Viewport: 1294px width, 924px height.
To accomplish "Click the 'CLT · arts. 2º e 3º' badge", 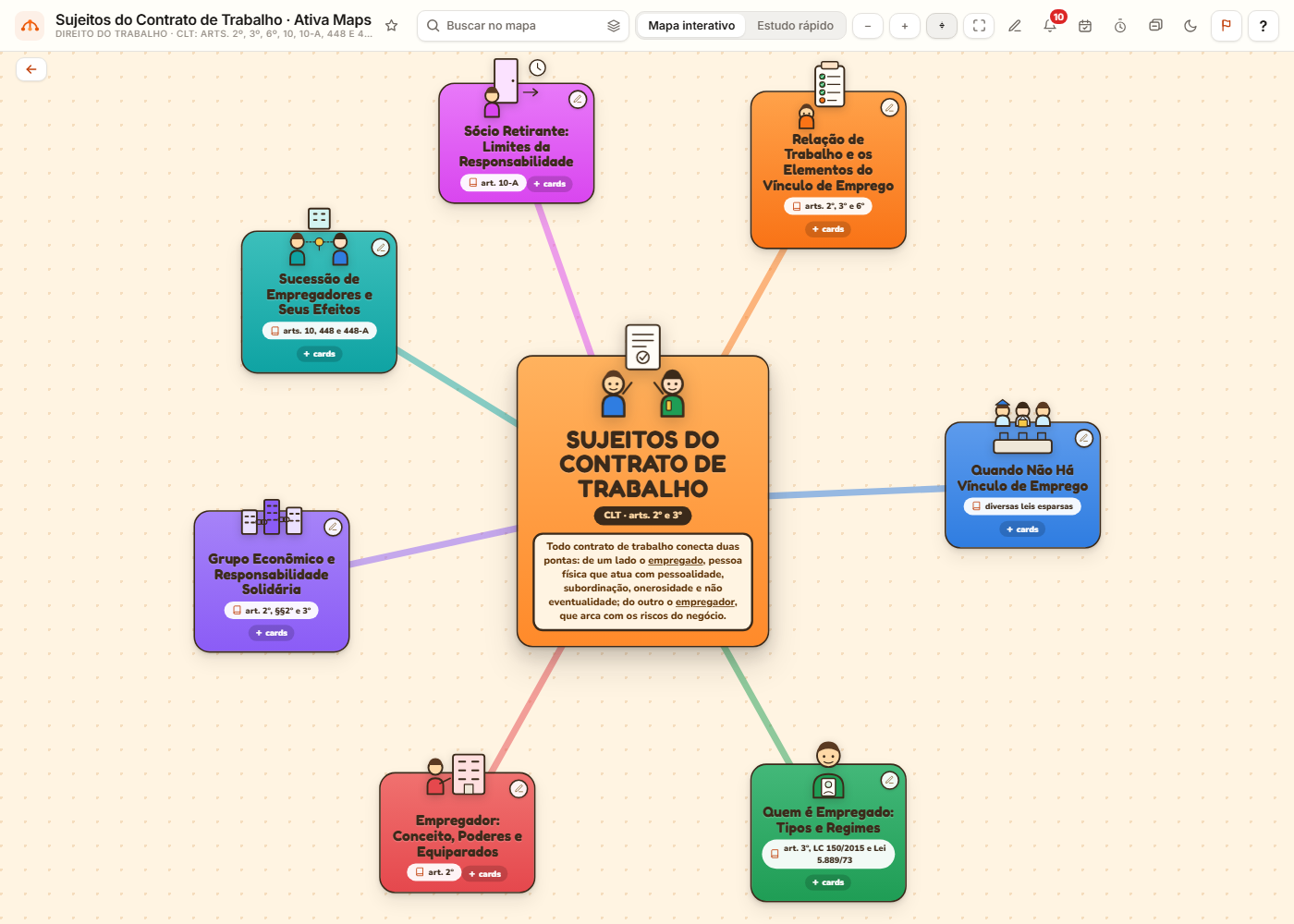I will pyautogui.click(x=642, y=516).
